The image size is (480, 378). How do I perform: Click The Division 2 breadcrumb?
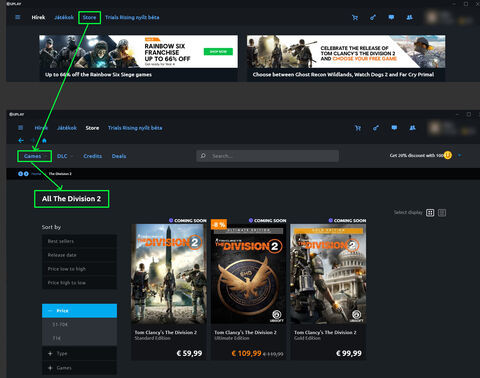[x=60, y=174]
